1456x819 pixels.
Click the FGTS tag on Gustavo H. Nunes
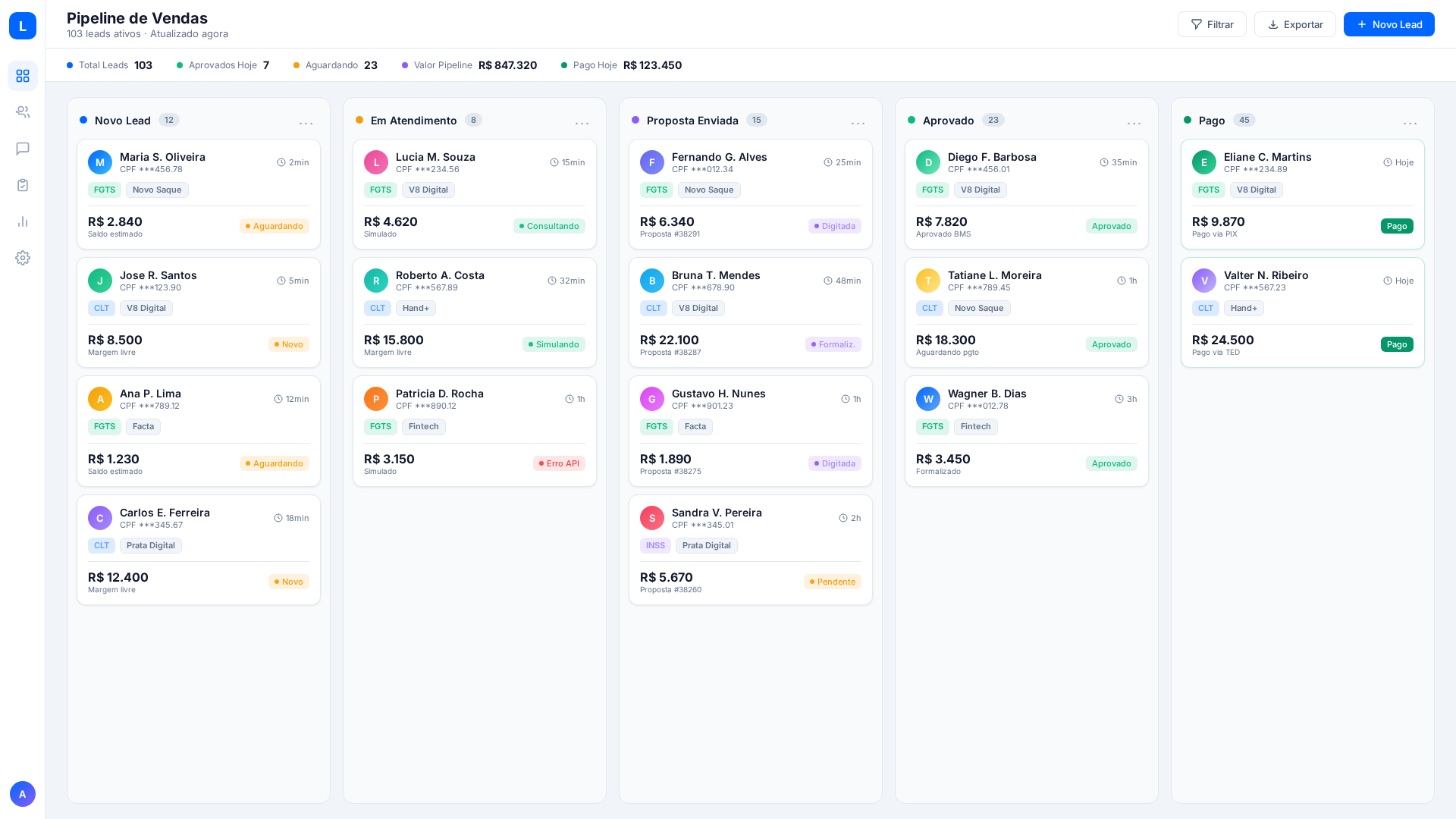pos(656,426)
